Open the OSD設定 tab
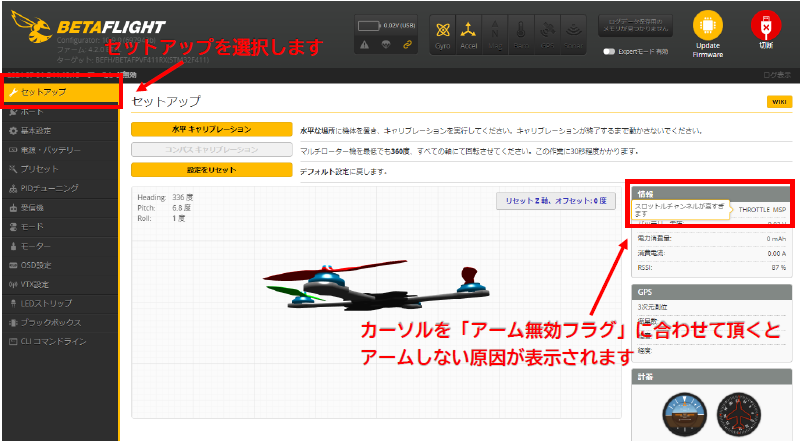The width and height of the screenshot is (800, 441). (60, 265)
